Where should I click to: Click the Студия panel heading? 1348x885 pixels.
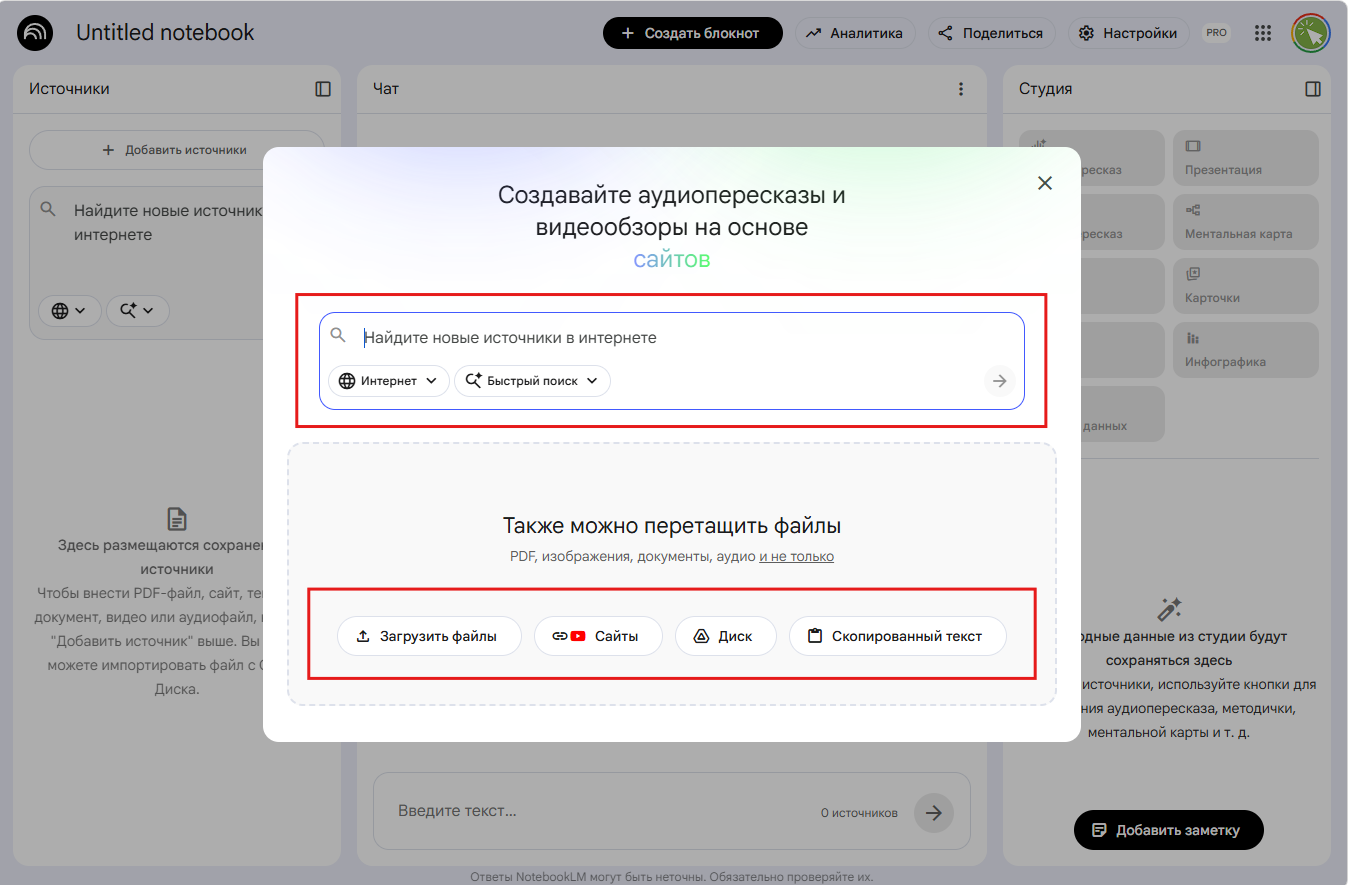pyautogui.click(x=1045, y=89)
